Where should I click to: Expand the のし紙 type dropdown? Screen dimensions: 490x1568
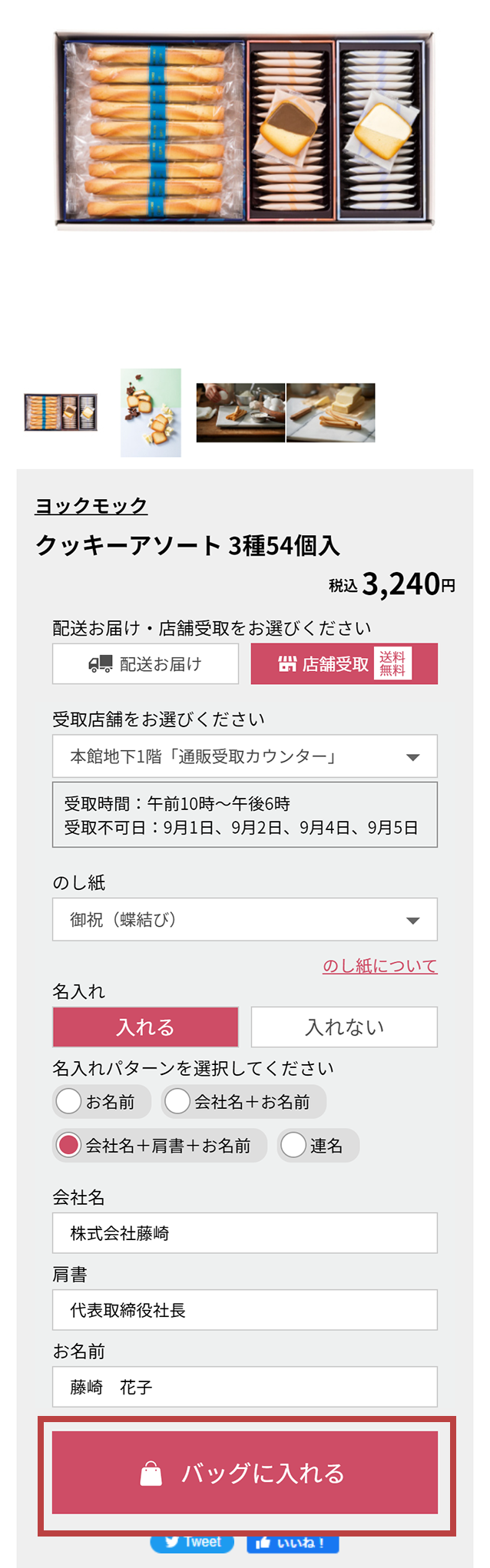point(244,919)
